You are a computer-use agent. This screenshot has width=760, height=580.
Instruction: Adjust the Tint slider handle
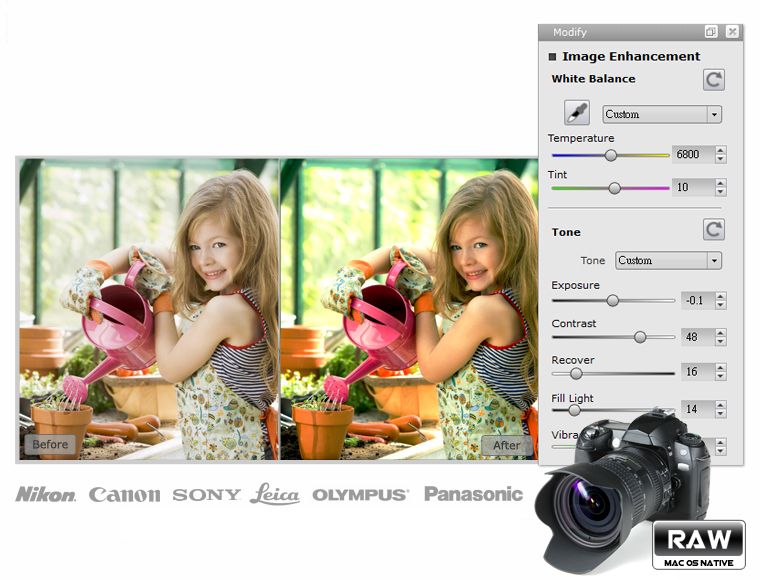click(614, 188)
